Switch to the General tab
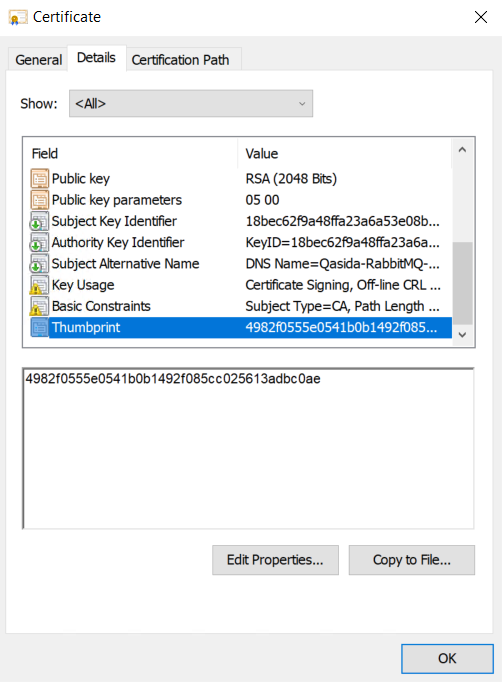The width and height of the screenshot is (502, 682). click(38, 60)
